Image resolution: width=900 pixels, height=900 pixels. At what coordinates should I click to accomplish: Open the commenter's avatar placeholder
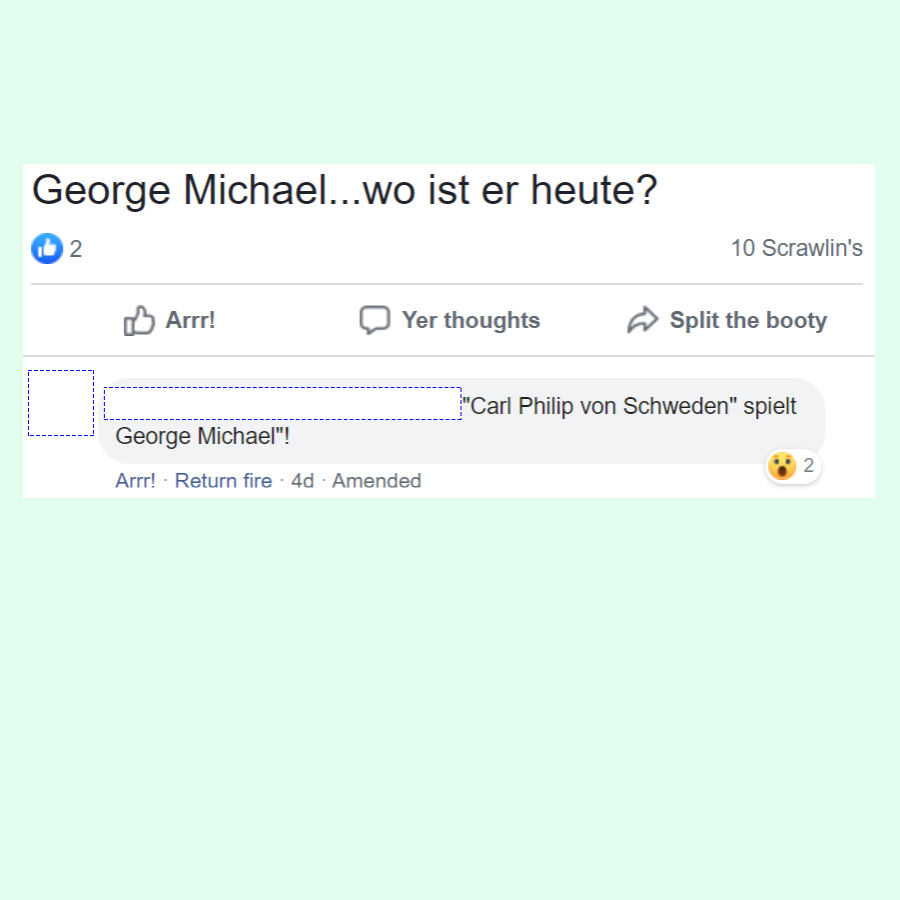pyautogui.click(x=61, y=403)
